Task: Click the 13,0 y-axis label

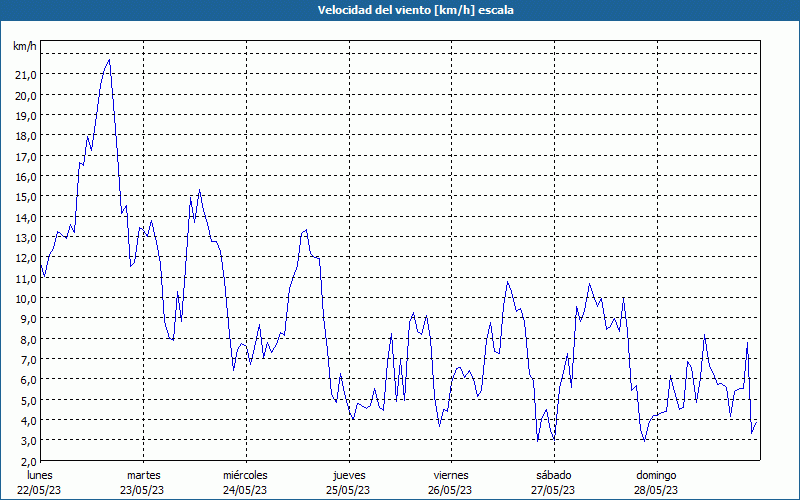Action: (x=26, y=238)
